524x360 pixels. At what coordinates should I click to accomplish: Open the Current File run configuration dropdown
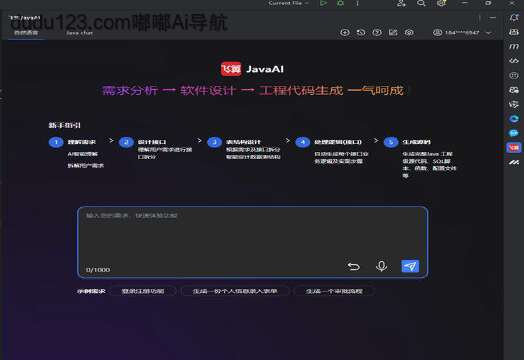click(288, 3)
